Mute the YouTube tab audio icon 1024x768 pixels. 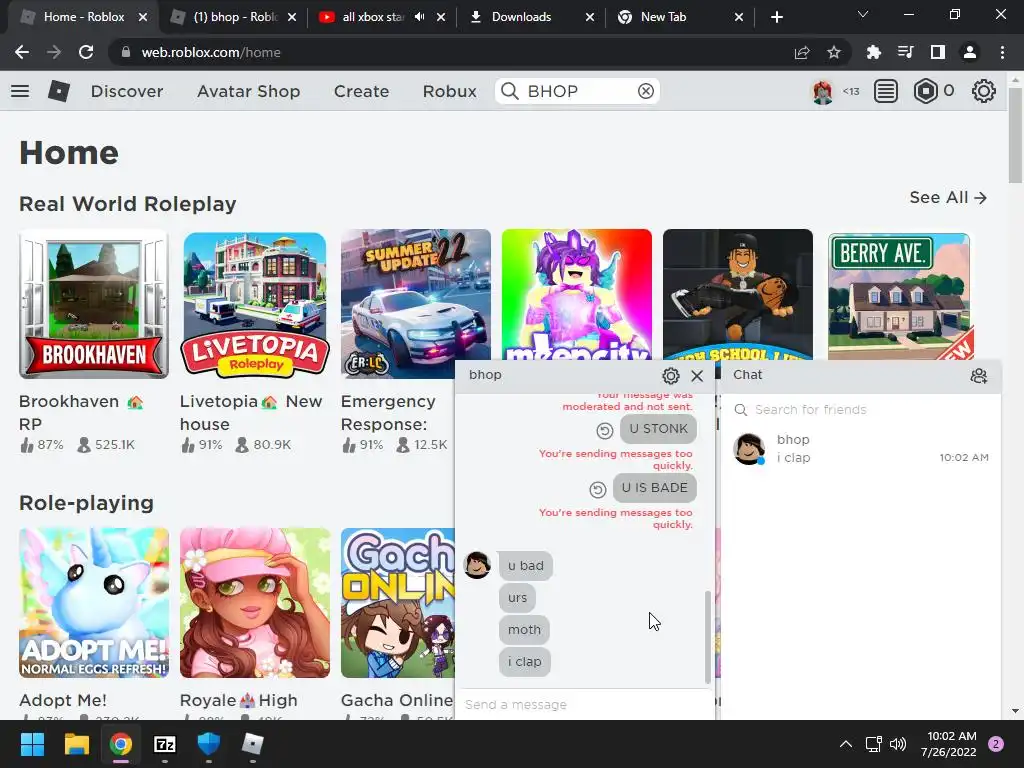tap(419, 17)
